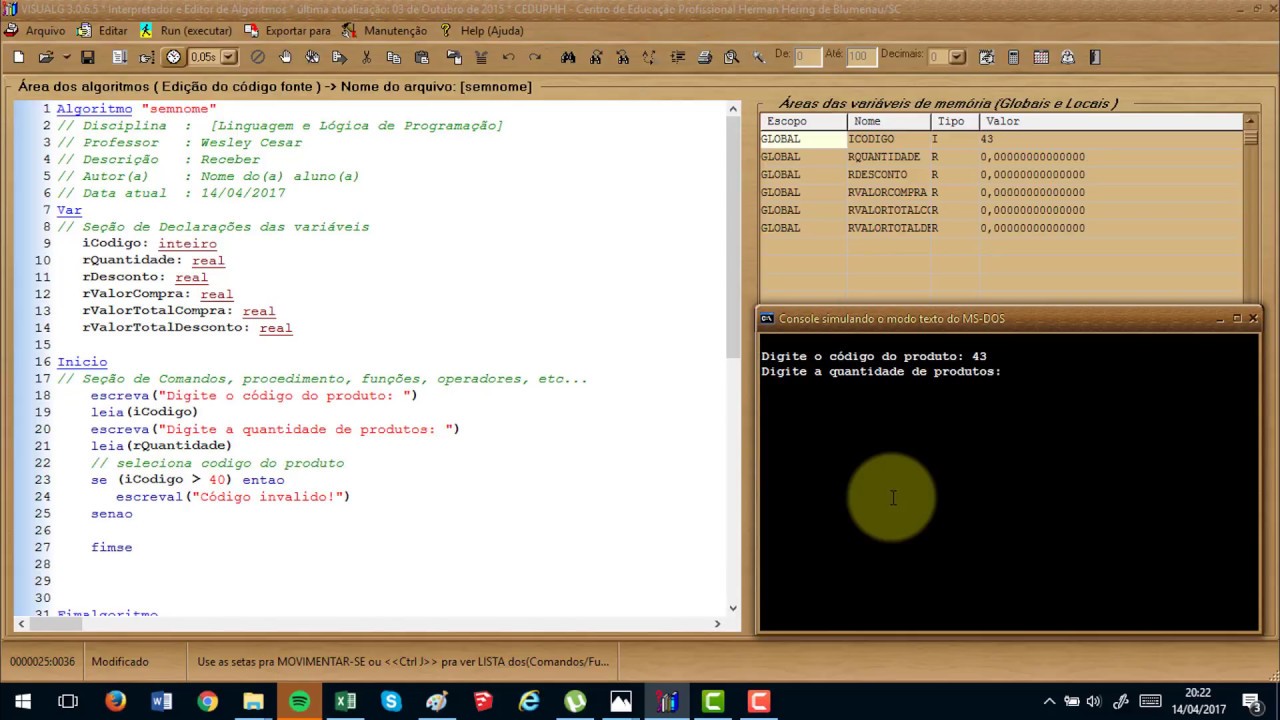Show hidden system tray icons
The width and height of the screenshot is (1280, 720).
pyautogui.click(x=1049, y=701)
